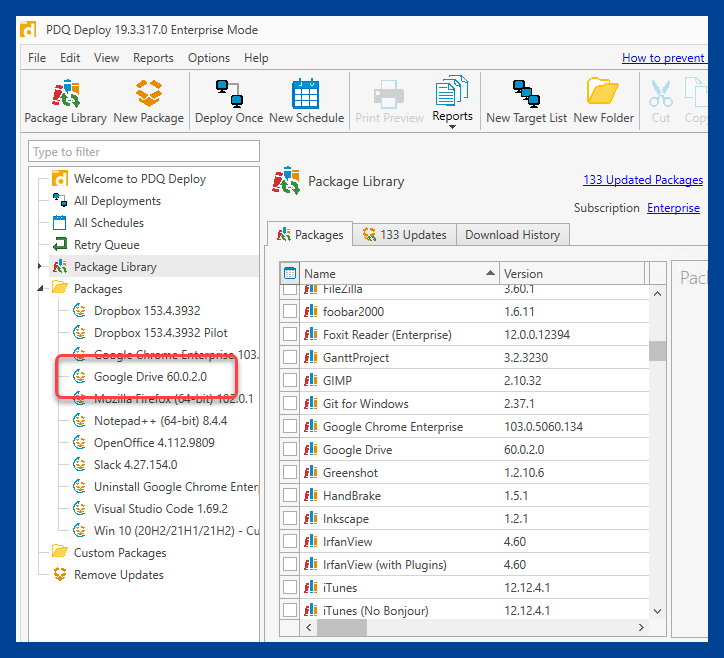This screenshot has height=658, width=724.
Task: Create a New Folder from the toolbar
Action: (x=603, y=102)
